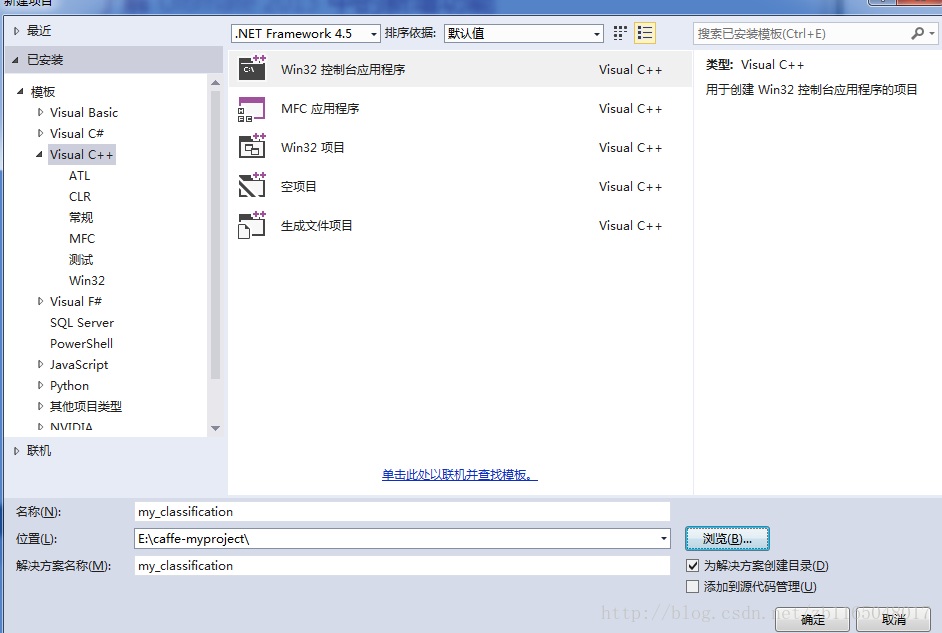Click the 取消 cancel button
The width and height of the screenshot is (942, 633).
point(893,620)
